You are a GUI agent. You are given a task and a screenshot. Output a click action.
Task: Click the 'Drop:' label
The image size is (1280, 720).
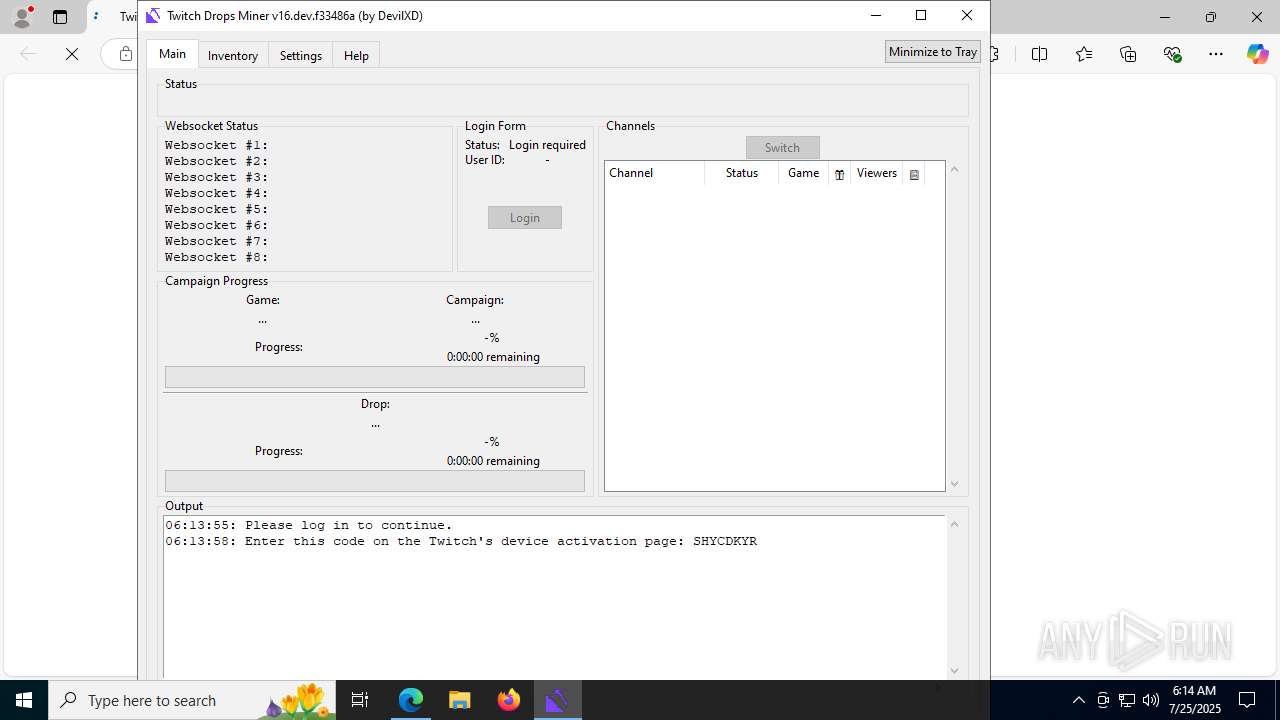tap(375, 404)
